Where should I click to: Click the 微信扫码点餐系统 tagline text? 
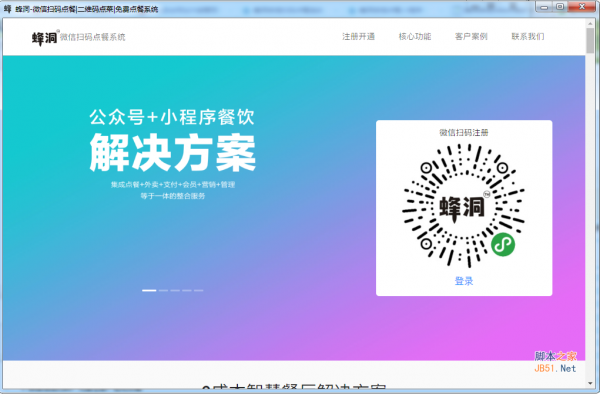point(93,37)
